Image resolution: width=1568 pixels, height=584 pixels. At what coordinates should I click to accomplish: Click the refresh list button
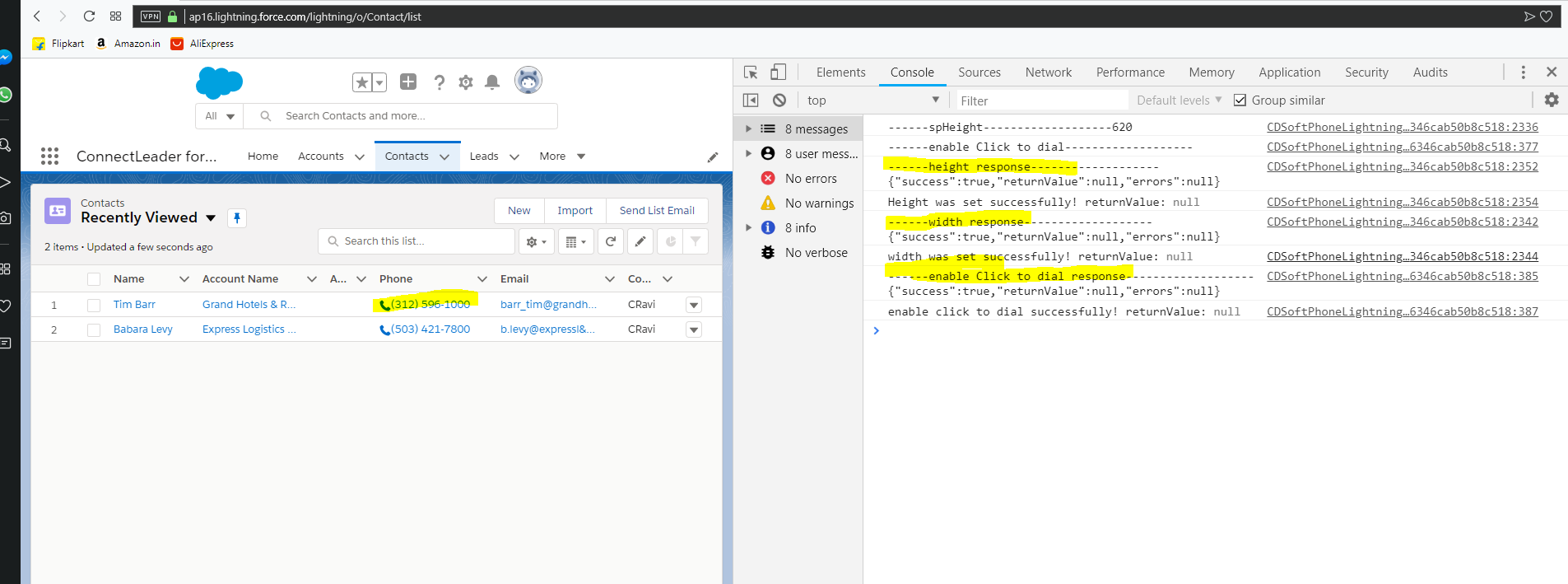(611, 241)
